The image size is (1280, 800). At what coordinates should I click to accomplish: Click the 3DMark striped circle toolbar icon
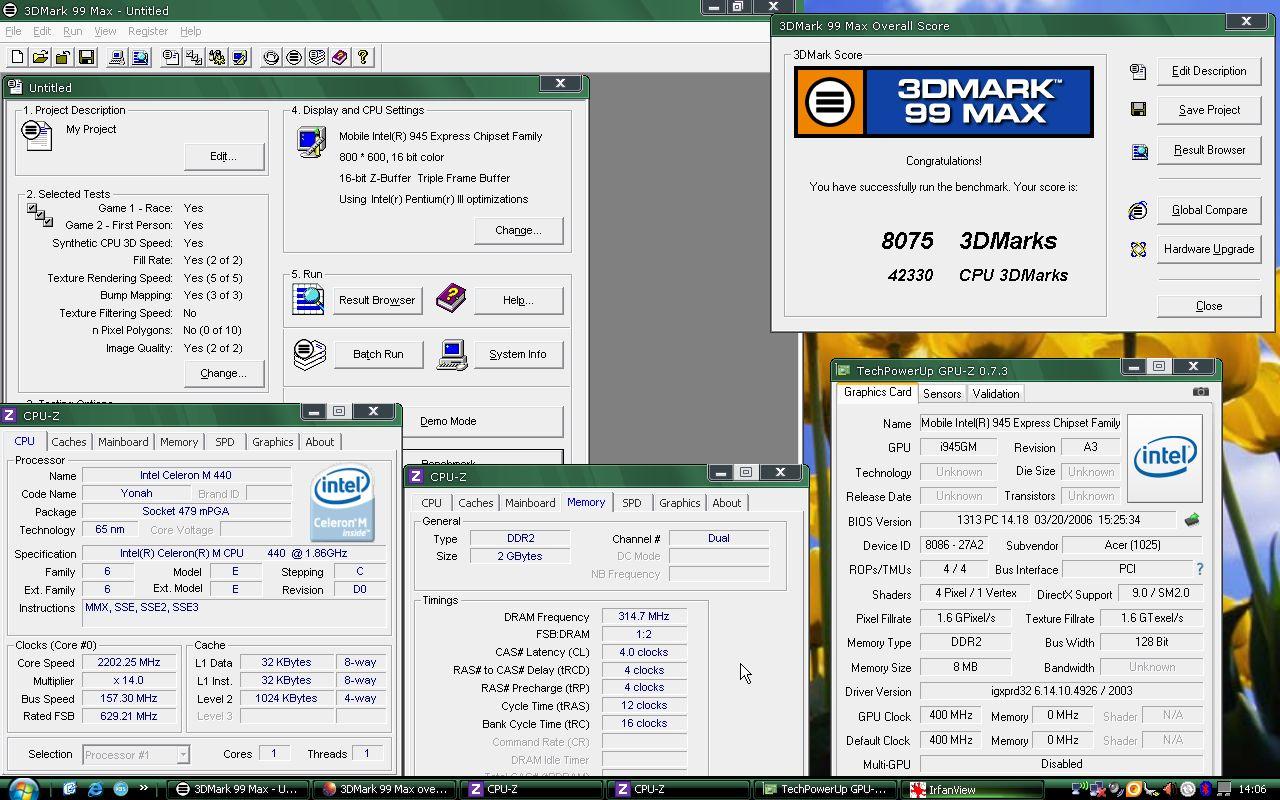coord(294,58)
